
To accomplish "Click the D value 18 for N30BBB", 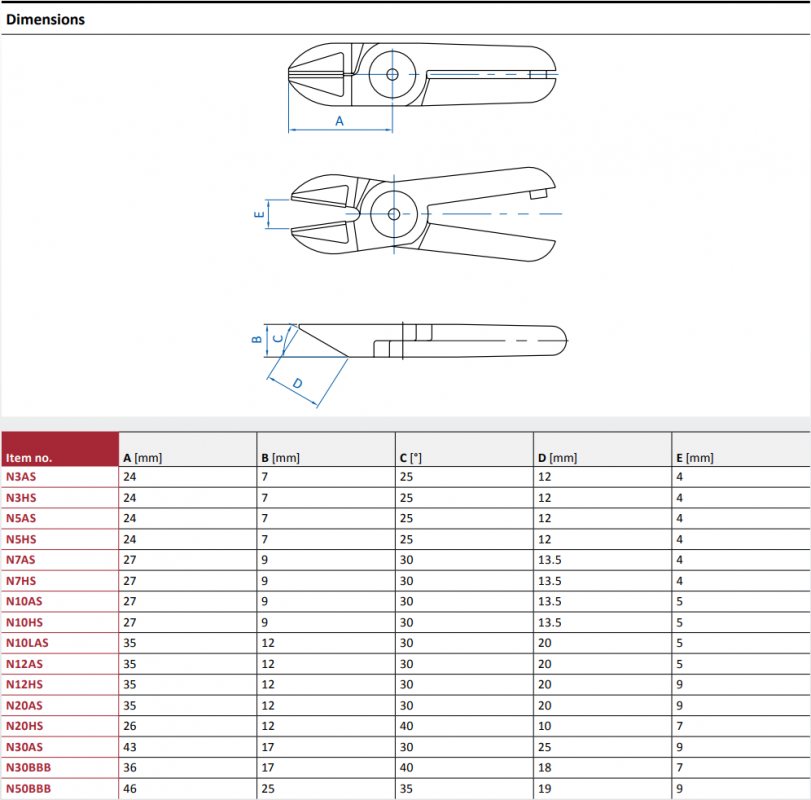I will point(545,767).
